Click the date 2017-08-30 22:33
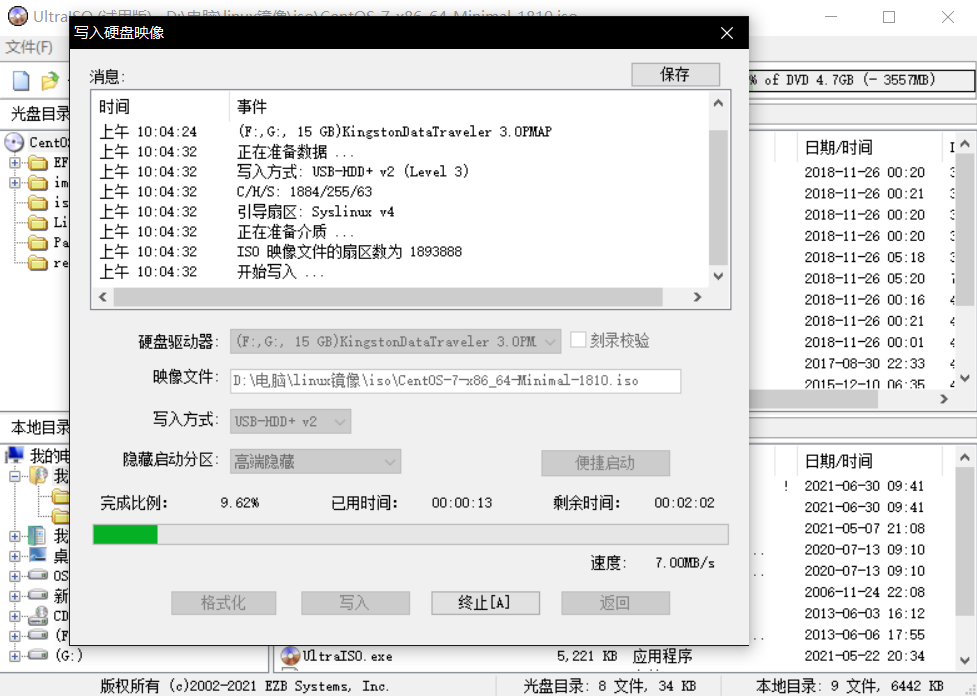Viewport: 977px width, 696px height. (864, 363)
